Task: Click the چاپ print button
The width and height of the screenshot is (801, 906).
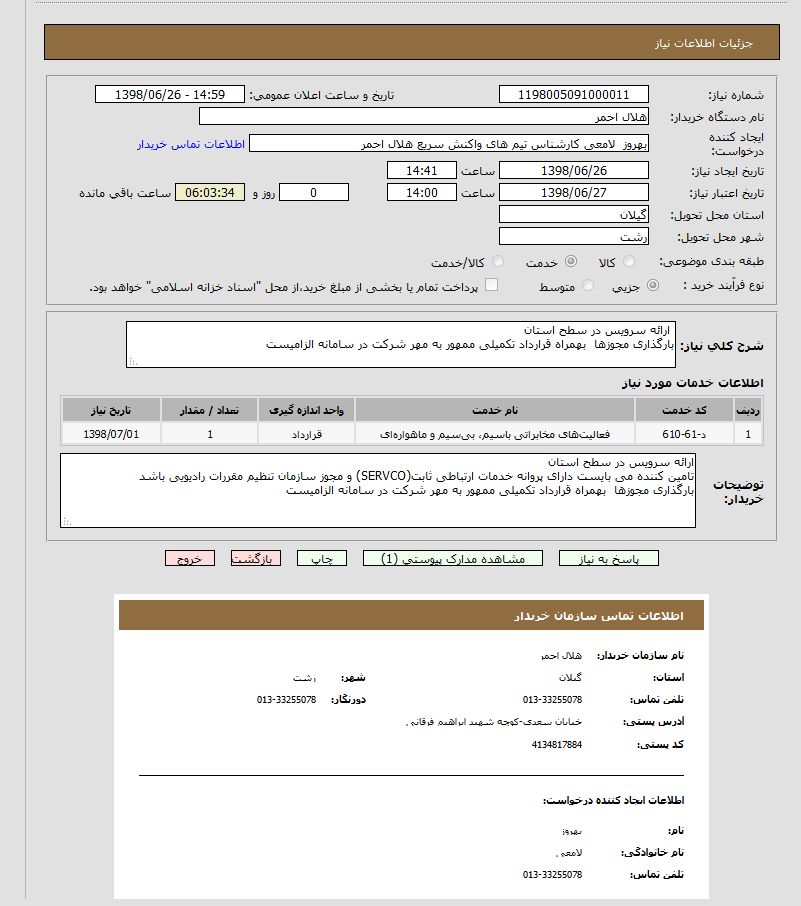Action: (x=321, y=558)
